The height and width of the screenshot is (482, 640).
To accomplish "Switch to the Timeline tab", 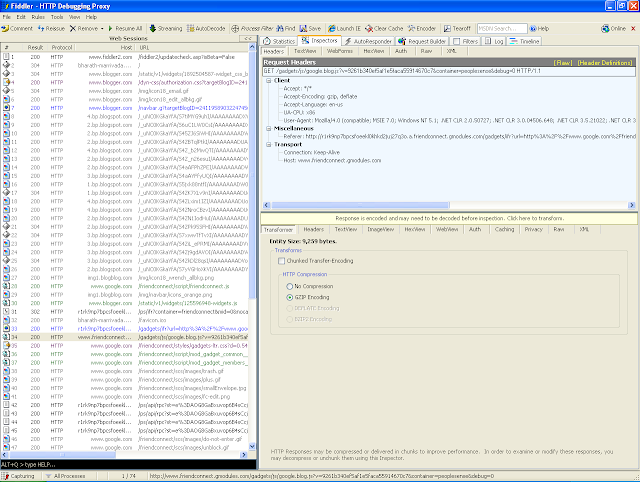I will 525,41.
